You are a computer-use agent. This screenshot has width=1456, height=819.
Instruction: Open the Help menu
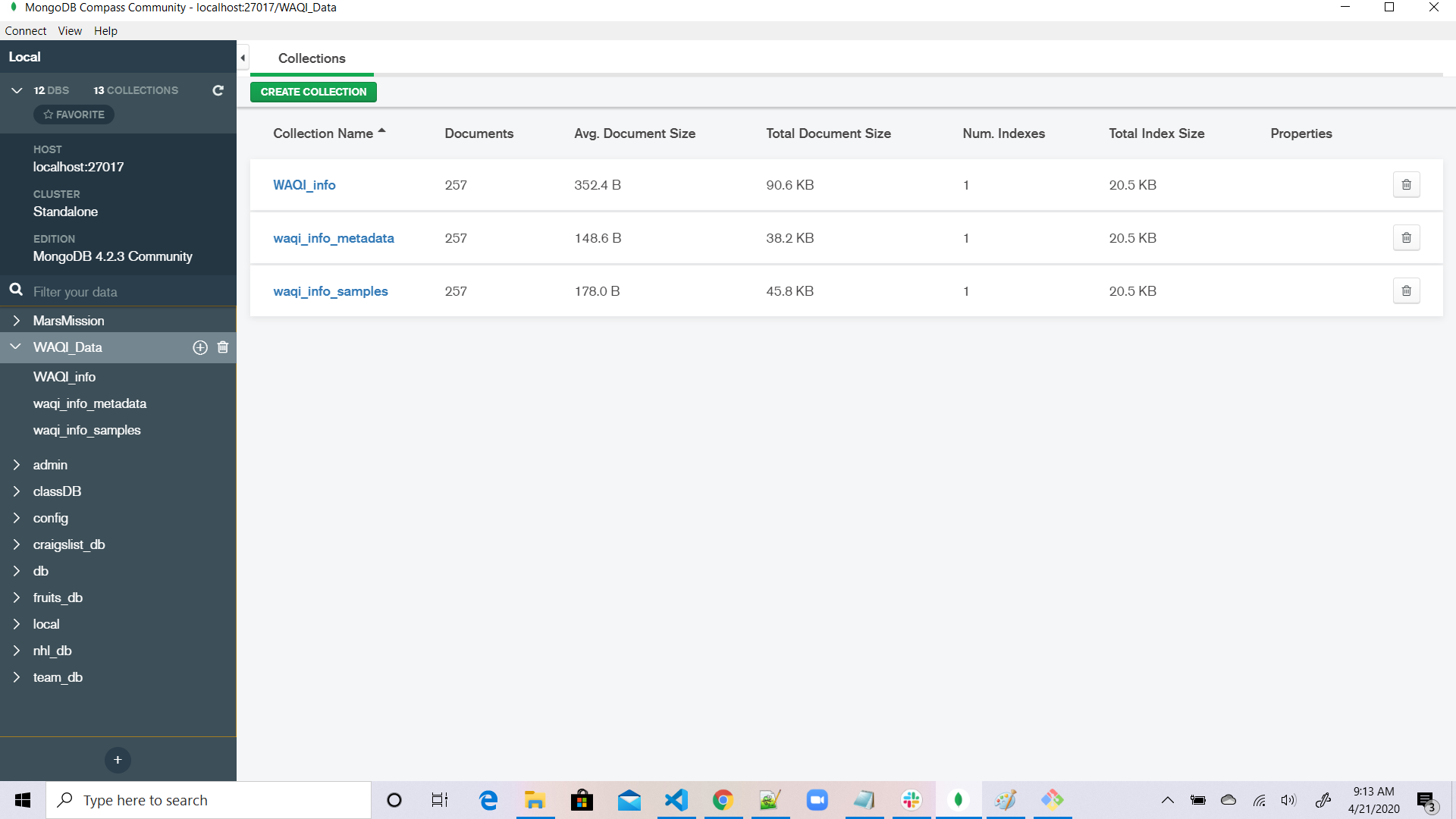tap(105, 31)
